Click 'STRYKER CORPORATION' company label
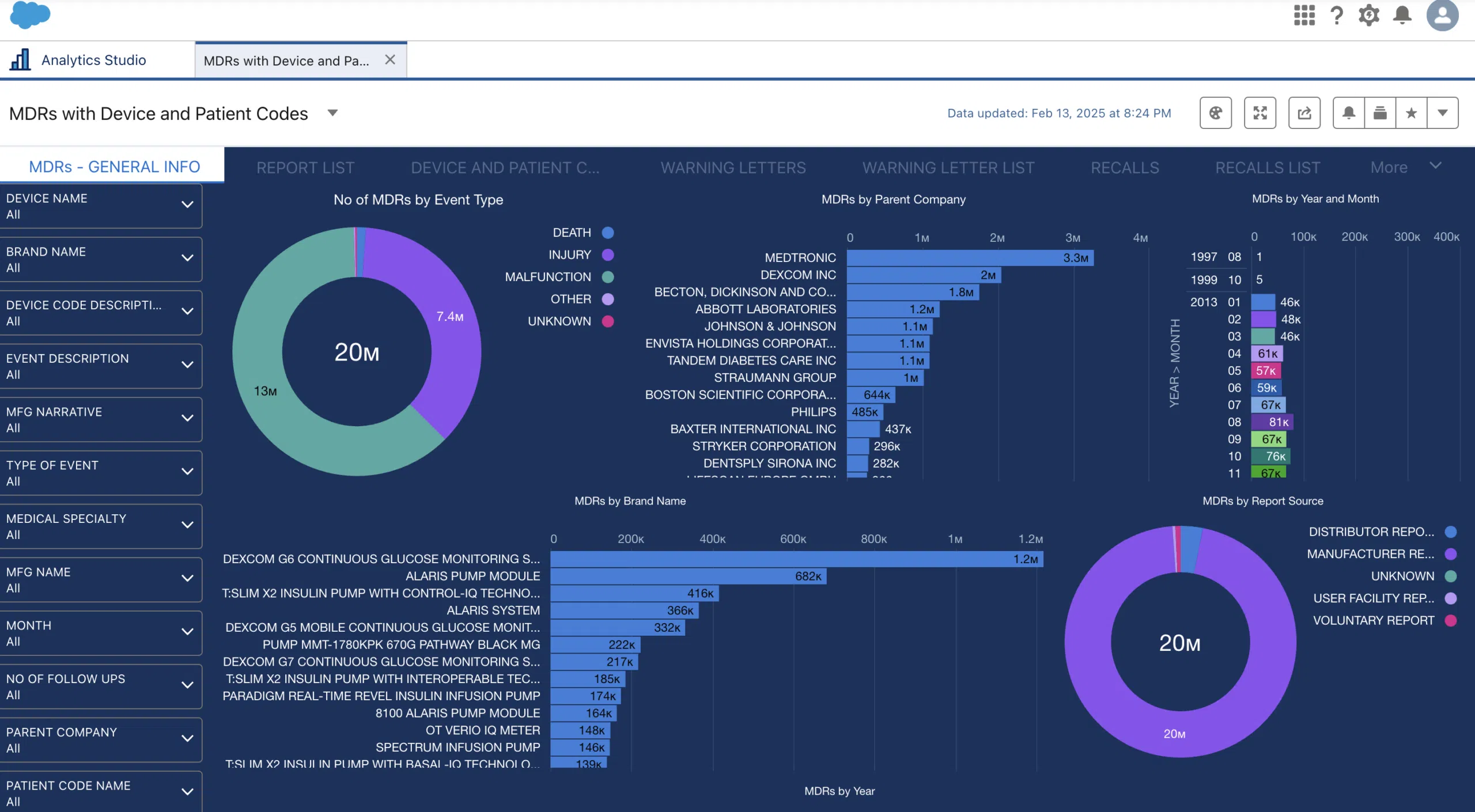 [x=764, y=446]
